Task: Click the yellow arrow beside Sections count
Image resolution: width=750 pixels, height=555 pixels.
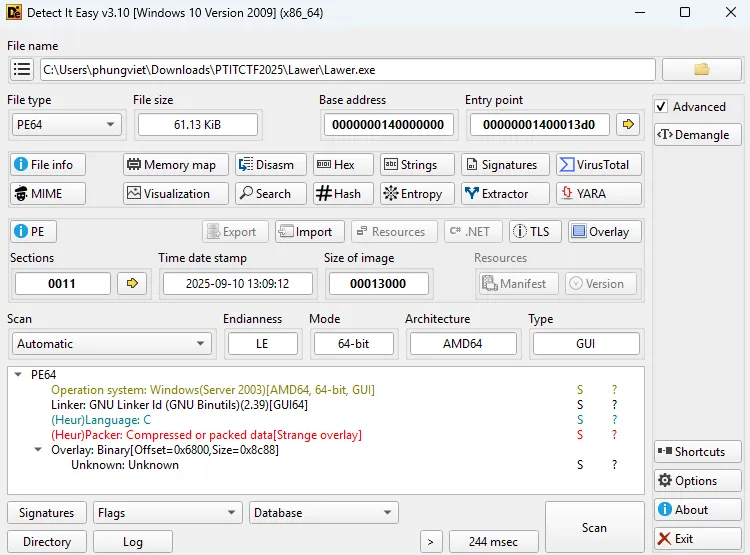Action: tap(131, 283)
